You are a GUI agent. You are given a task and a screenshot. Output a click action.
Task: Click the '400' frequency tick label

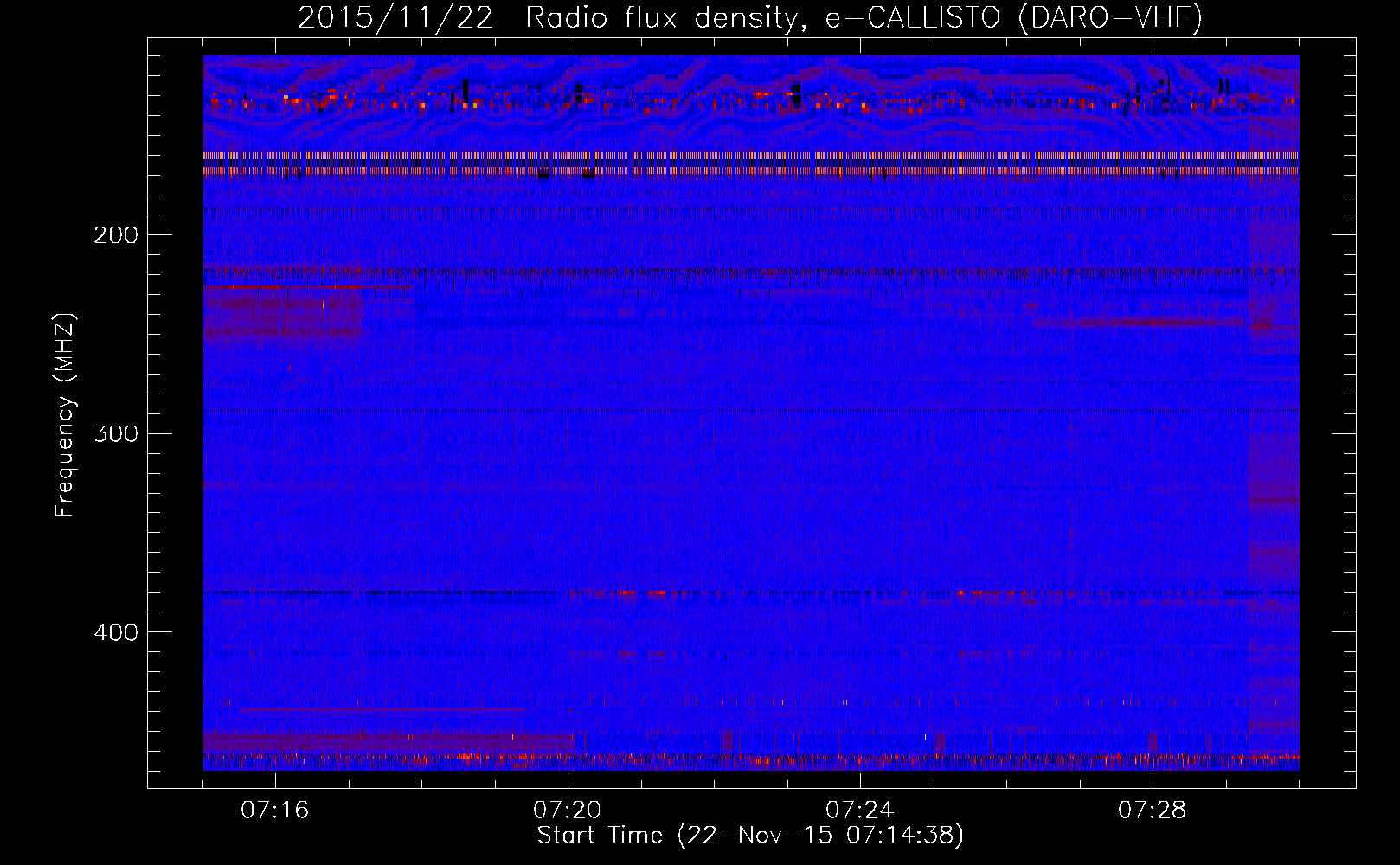coord(116,632)
